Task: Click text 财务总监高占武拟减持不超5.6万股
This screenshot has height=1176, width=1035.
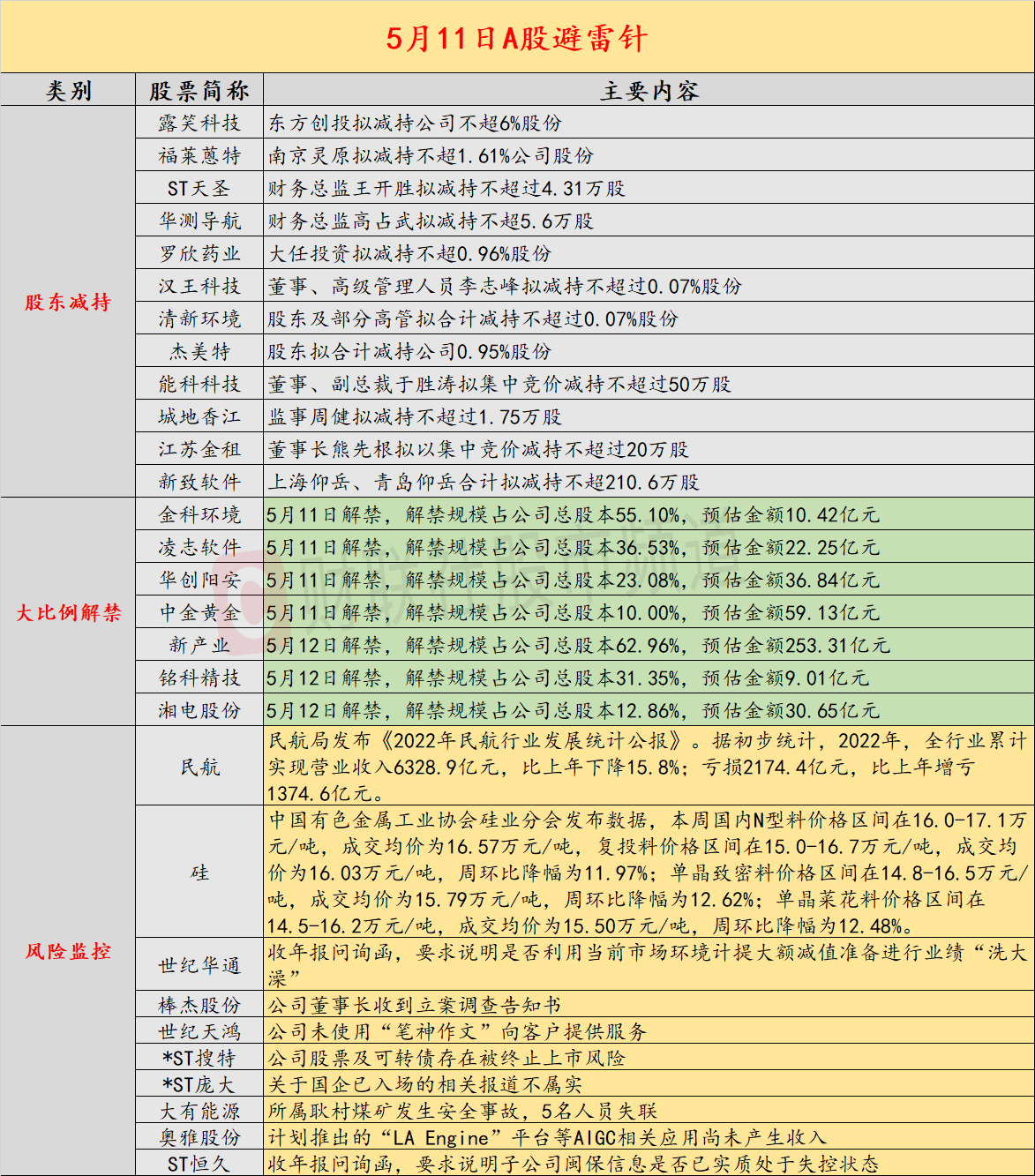Action: (431, 221)
